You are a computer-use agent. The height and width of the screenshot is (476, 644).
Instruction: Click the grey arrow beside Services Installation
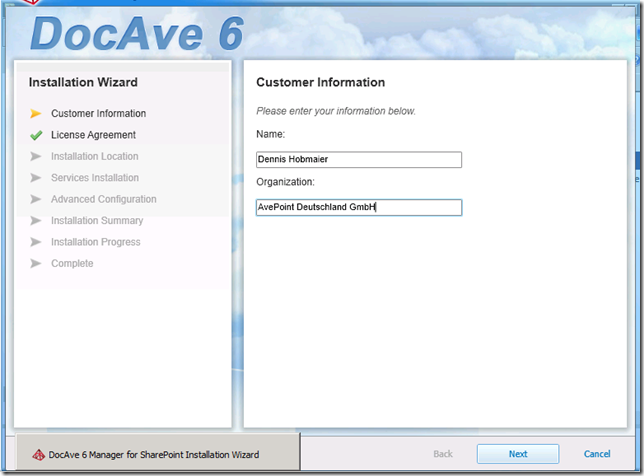point(36,177)
